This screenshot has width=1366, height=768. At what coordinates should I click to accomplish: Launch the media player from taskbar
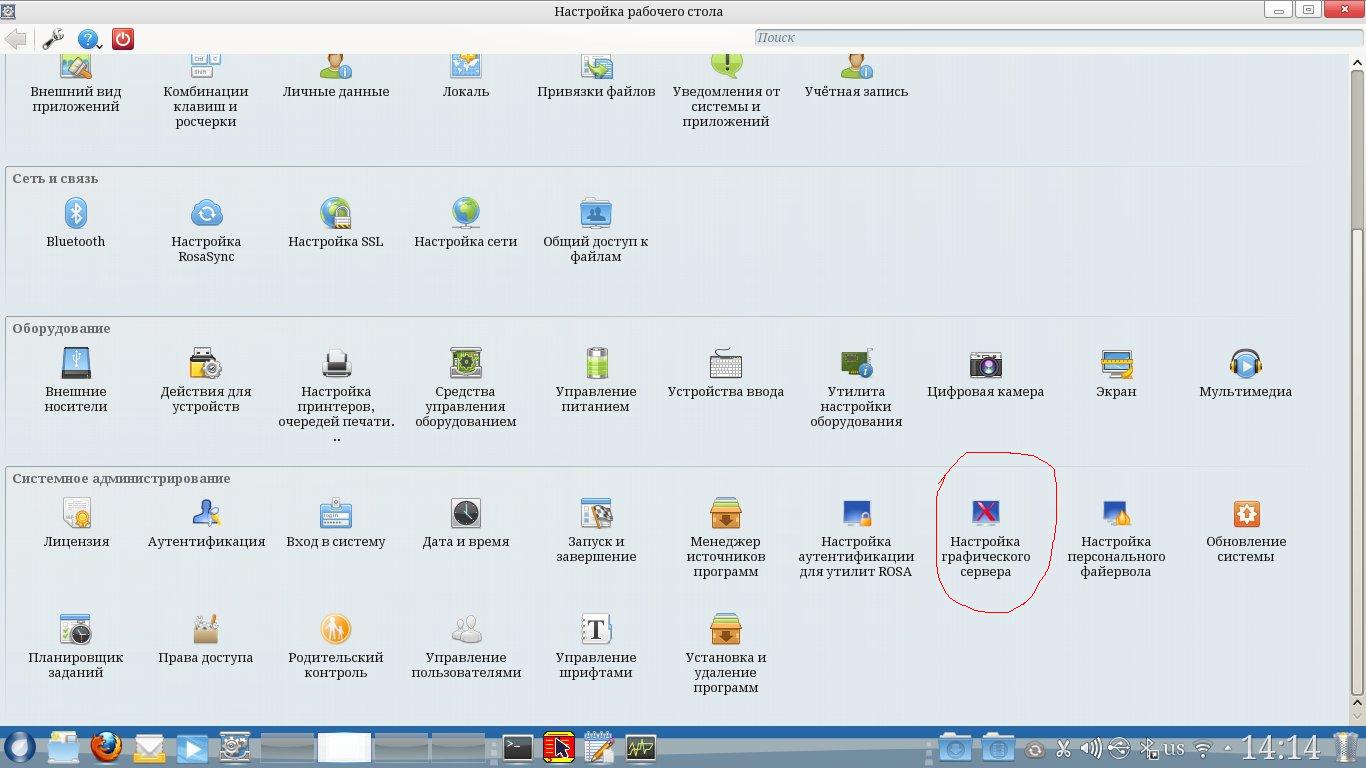click(192, 747)
